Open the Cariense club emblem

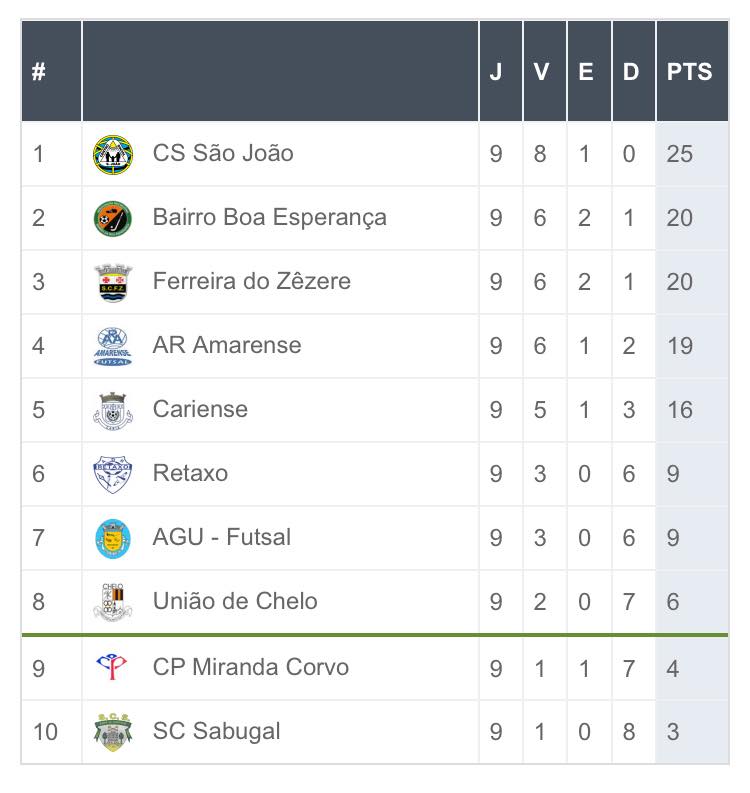pyautogui.click(x=112, y=410)
